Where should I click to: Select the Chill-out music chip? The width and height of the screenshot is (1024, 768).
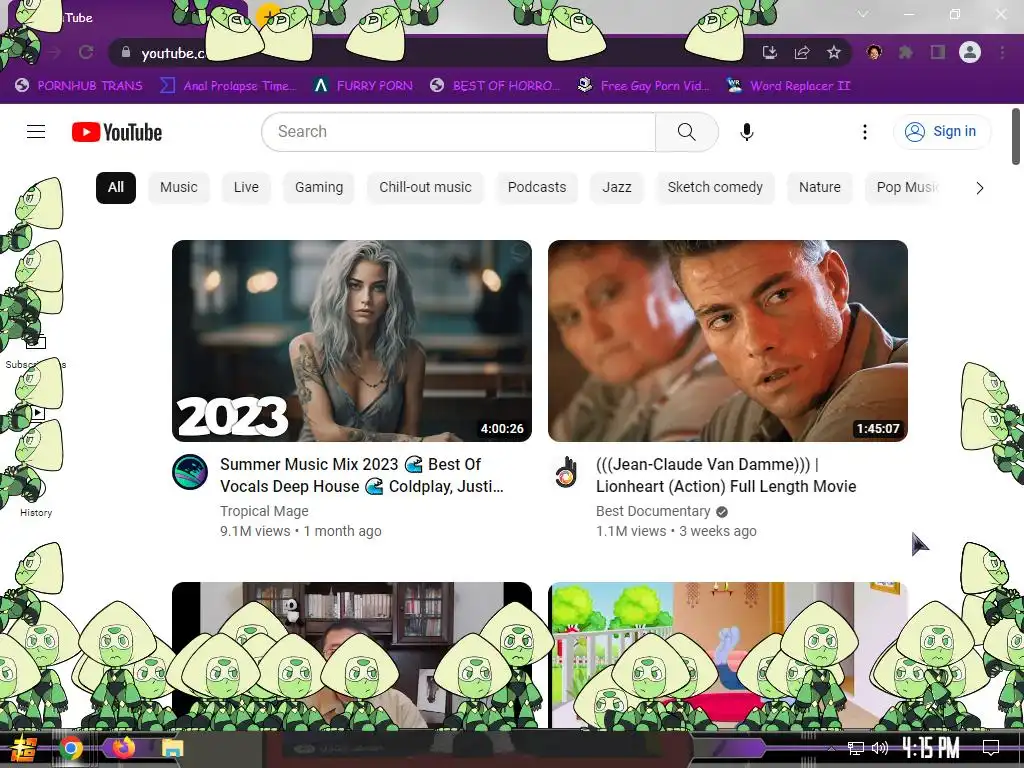[425, 187]
